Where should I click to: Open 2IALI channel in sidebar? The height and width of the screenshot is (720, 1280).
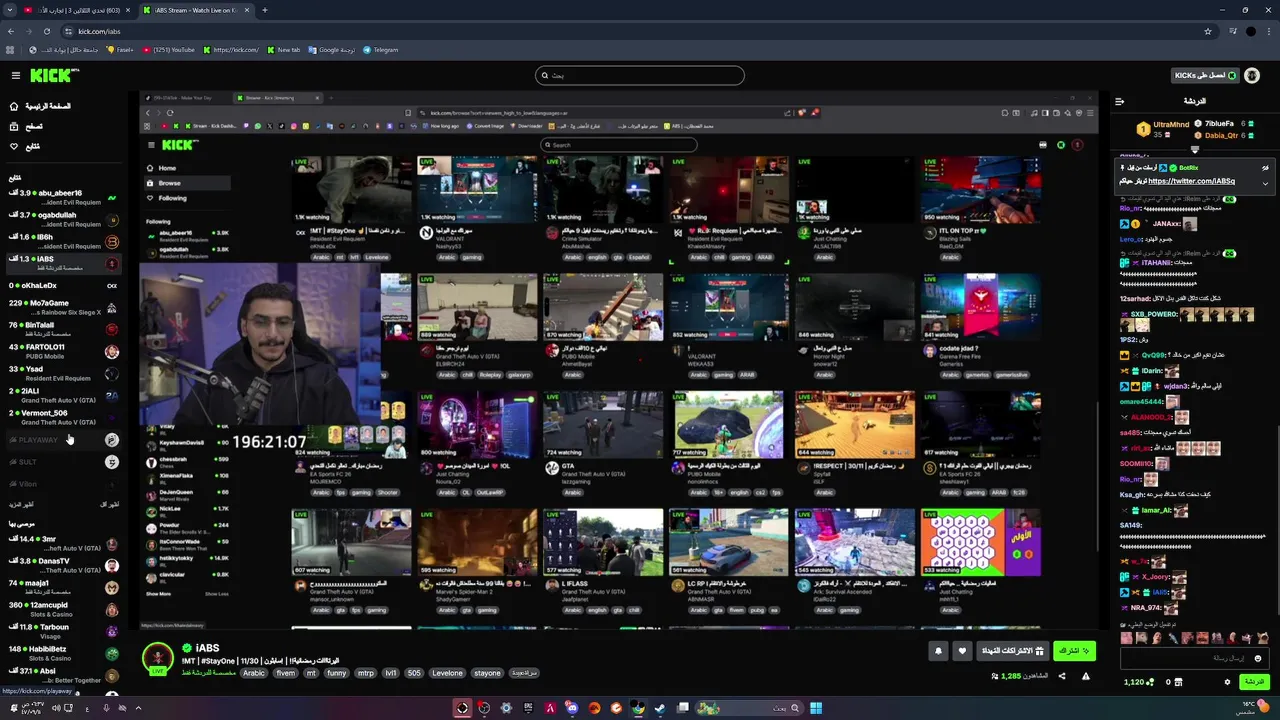(62, 395)
